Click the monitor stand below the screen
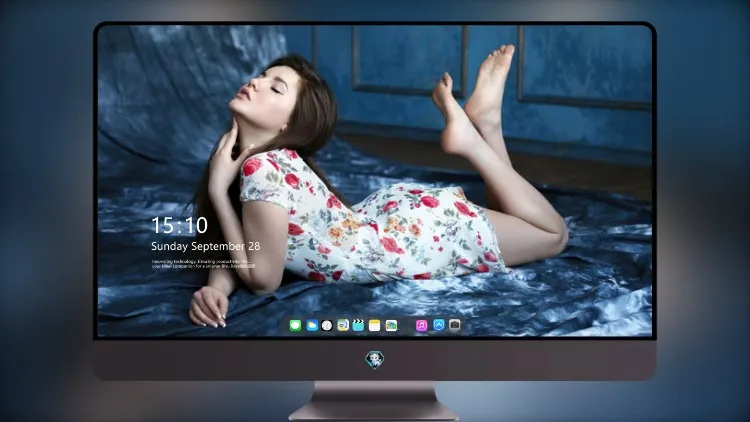This screenshot has height=422, width=750. point(375,401)
